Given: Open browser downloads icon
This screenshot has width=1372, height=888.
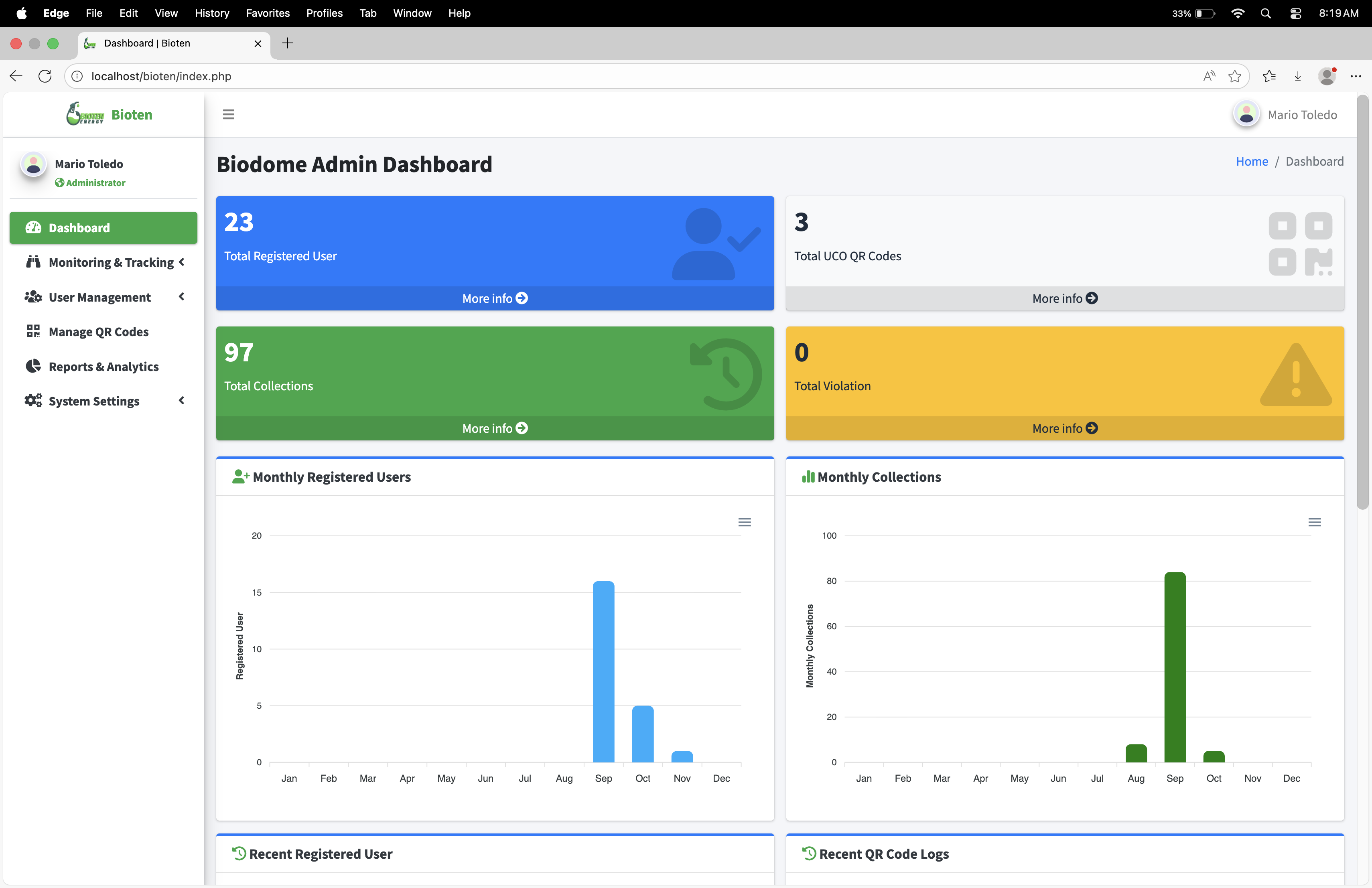Looking at the screenshot, I should pyautogui.click(x=1298, y=76).
